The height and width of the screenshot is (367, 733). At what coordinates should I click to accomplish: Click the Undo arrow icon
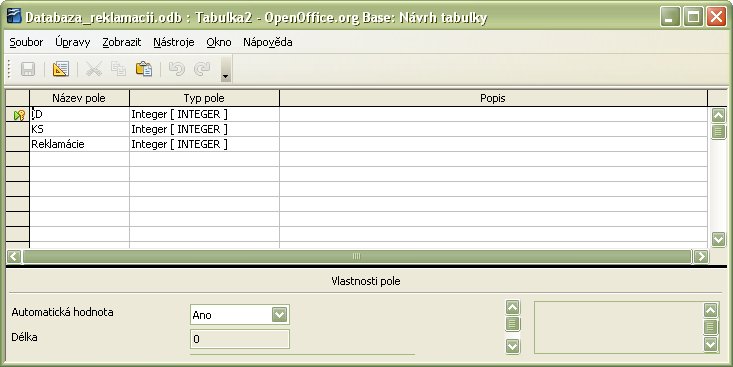pyautogui.click(x=176, y=69)
